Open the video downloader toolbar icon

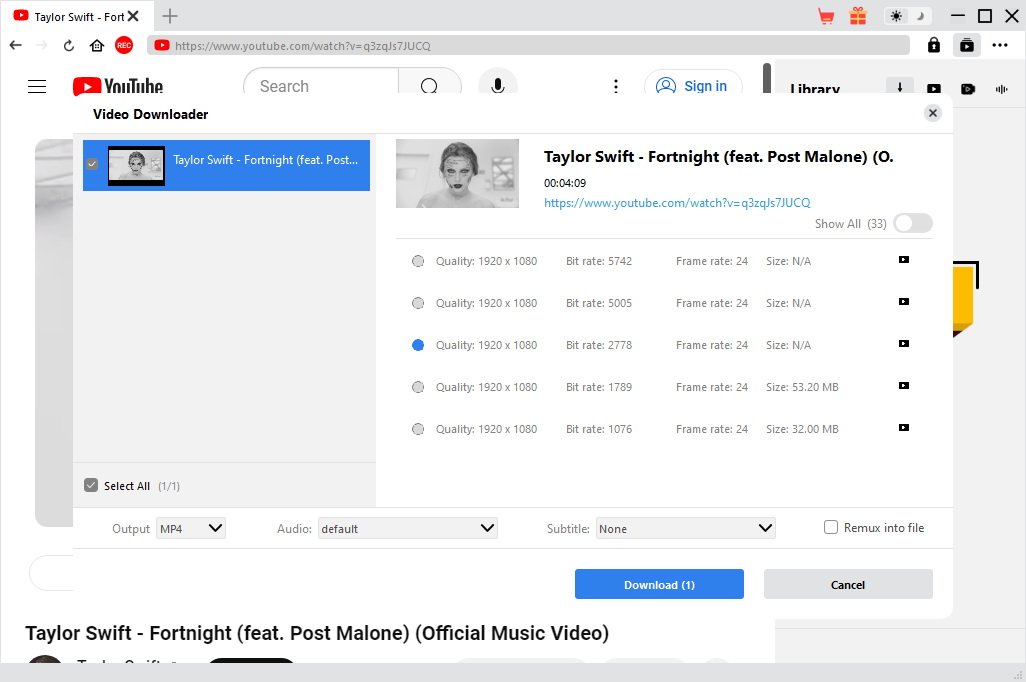[x=966, y=45]
